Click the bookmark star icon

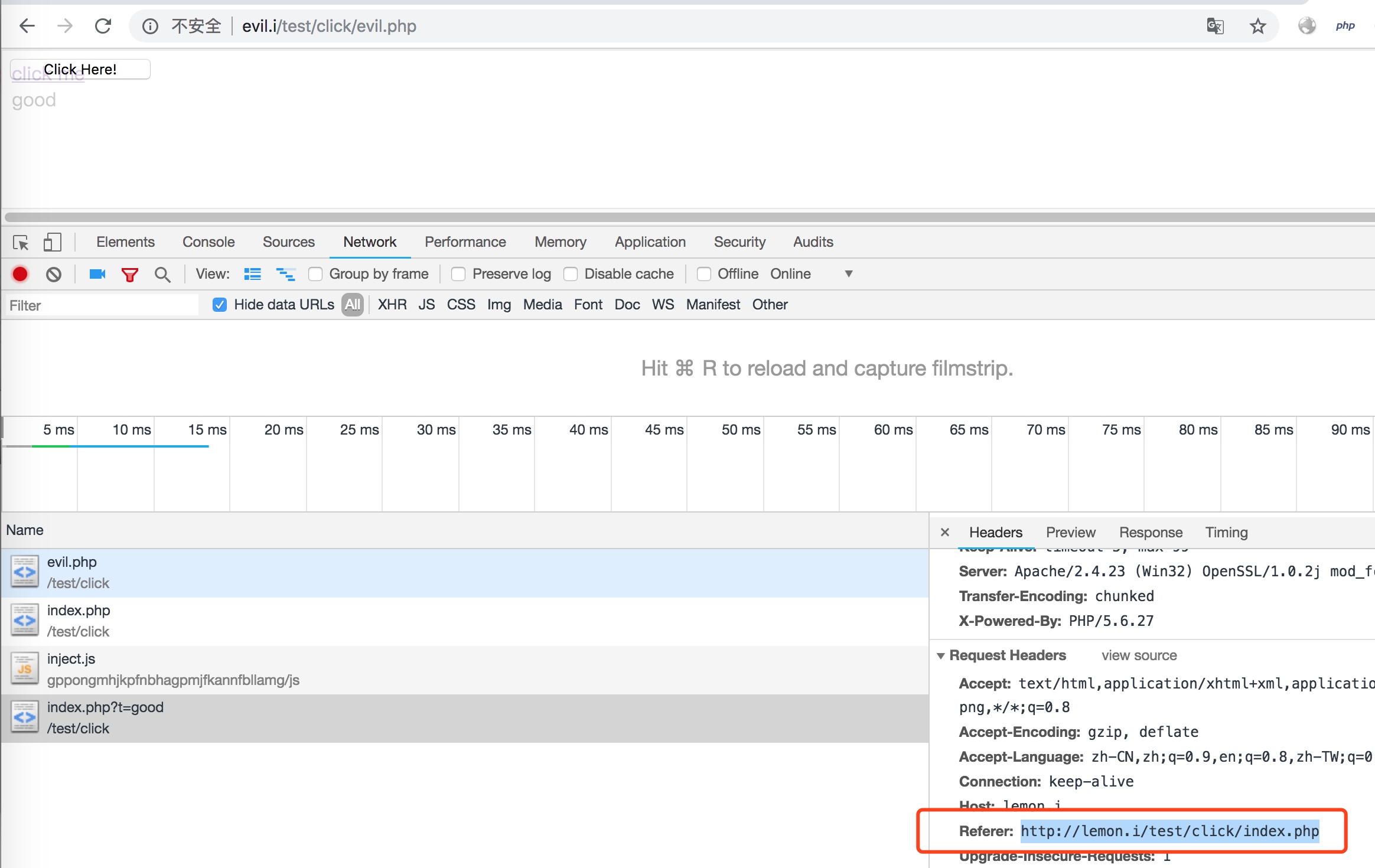coord(1257,26)
